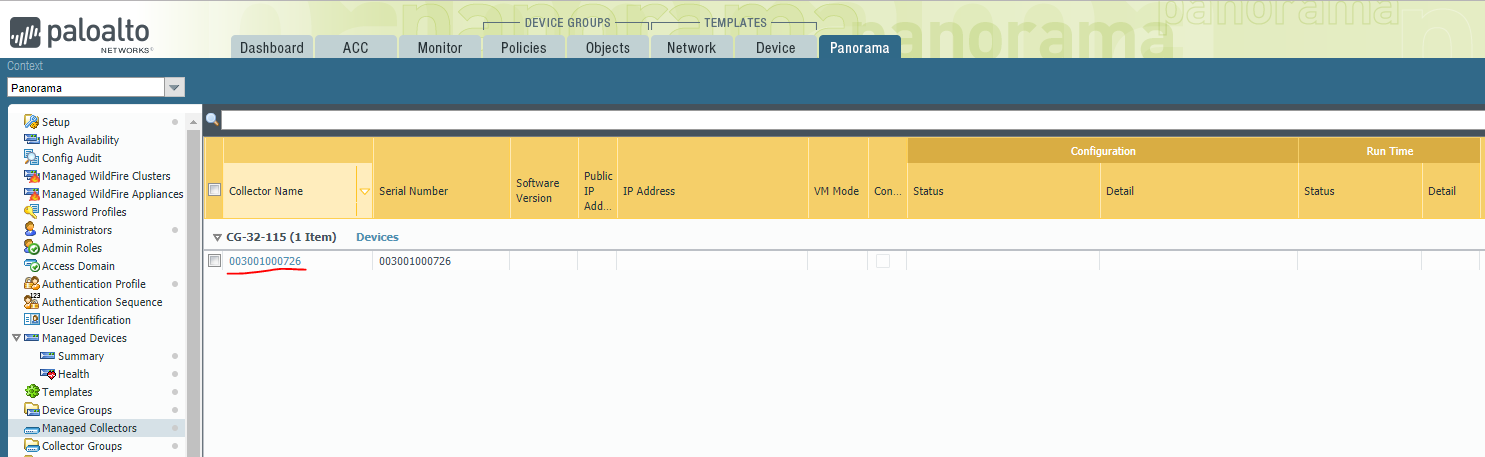Click the Authentication Sequence icon
This screenshot has height=457, width=1485.
pos(32,302)
